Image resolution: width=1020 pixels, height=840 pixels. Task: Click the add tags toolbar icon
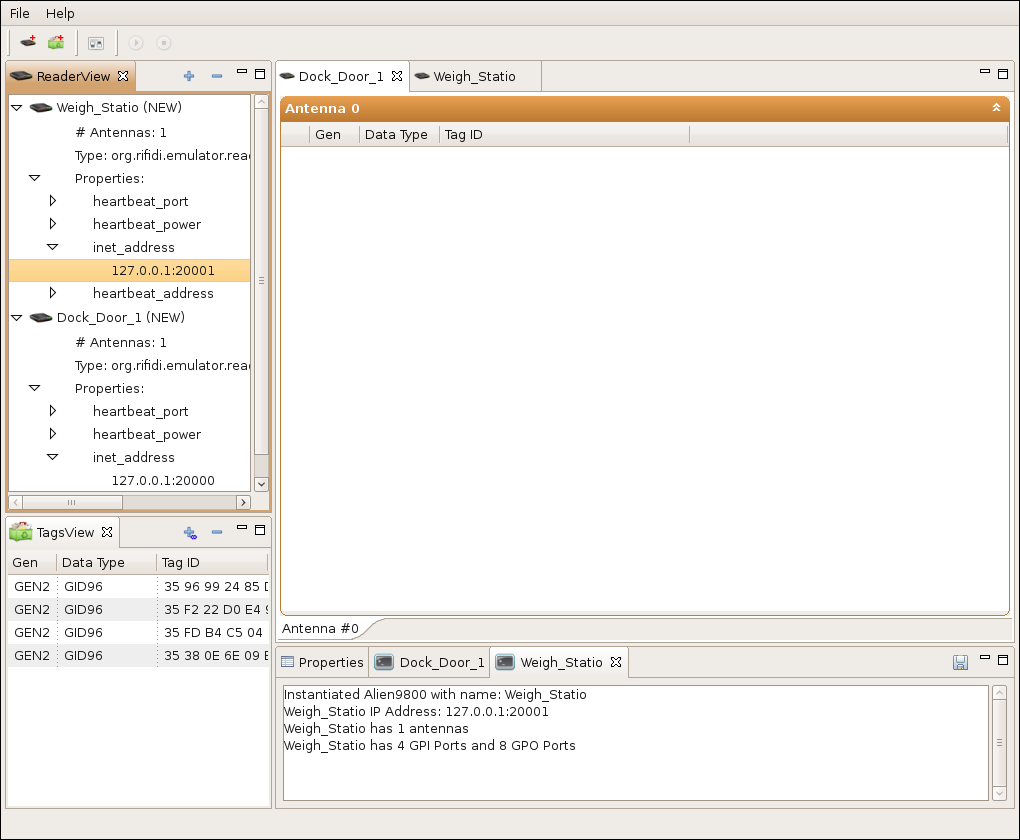tap(56, 43)
